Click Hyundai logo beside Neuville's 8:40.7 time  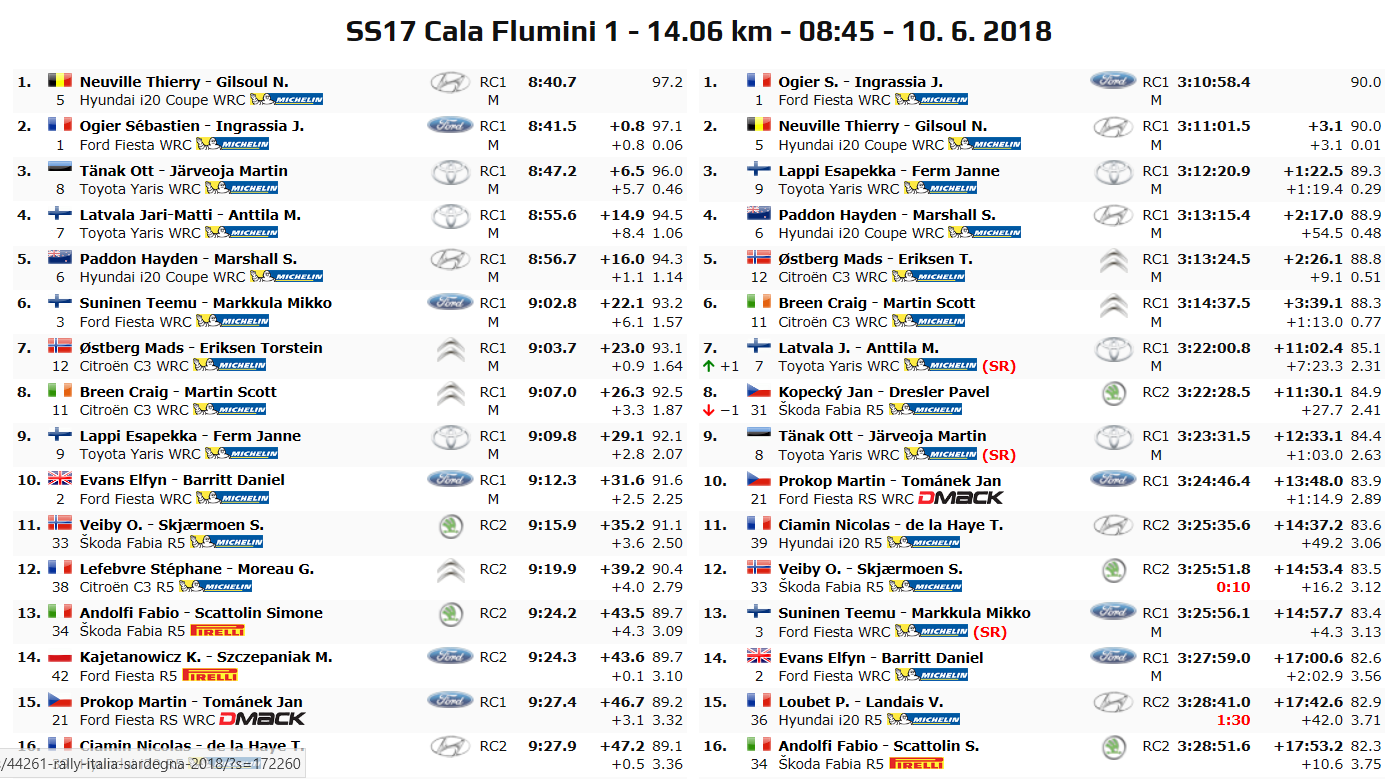coord(450,82)
